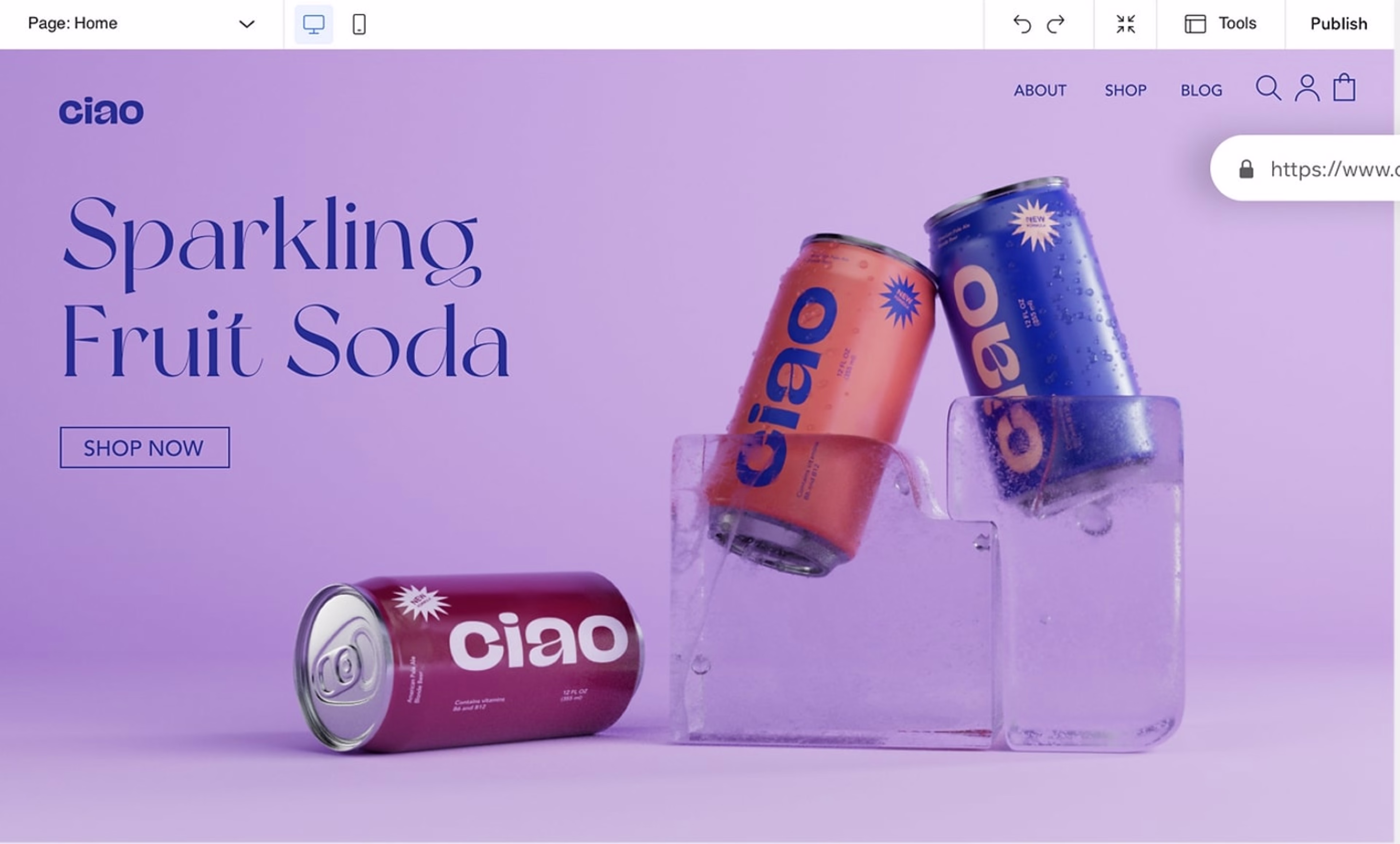Click the site search magnifier icon

[1268, 88]
